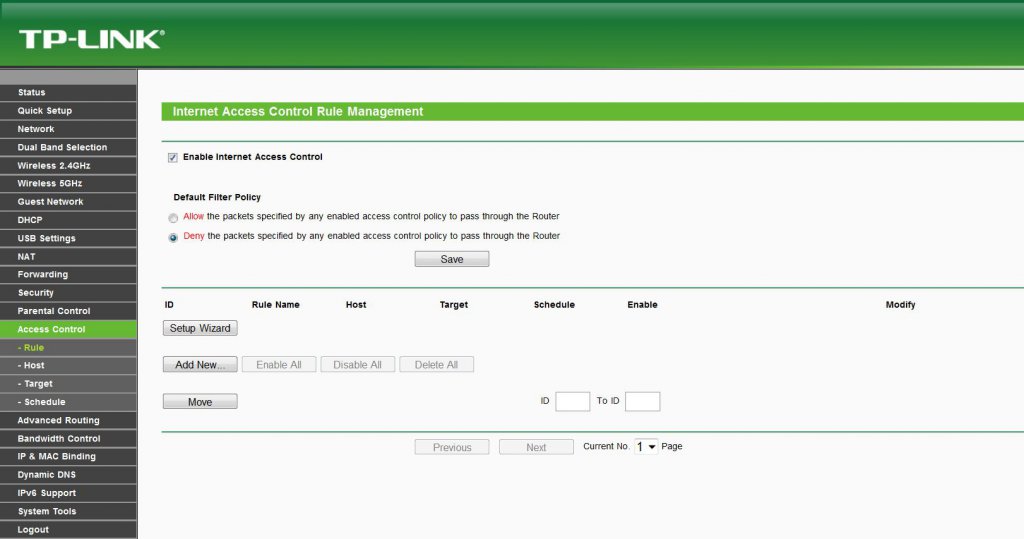
Task: Focus the To ID input field
Action: 643,401
